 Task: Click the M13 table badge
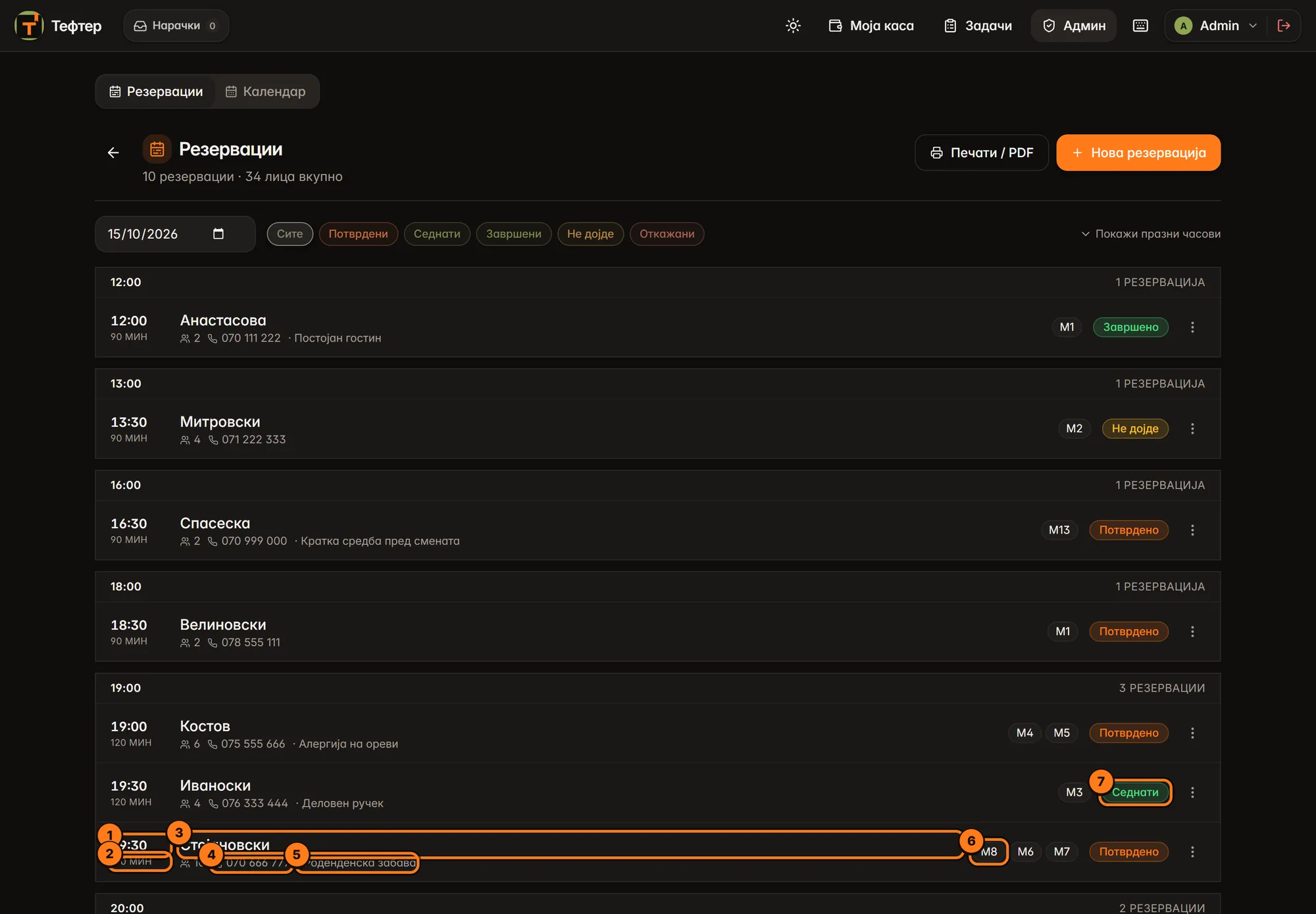click(x=1059, y=530)
